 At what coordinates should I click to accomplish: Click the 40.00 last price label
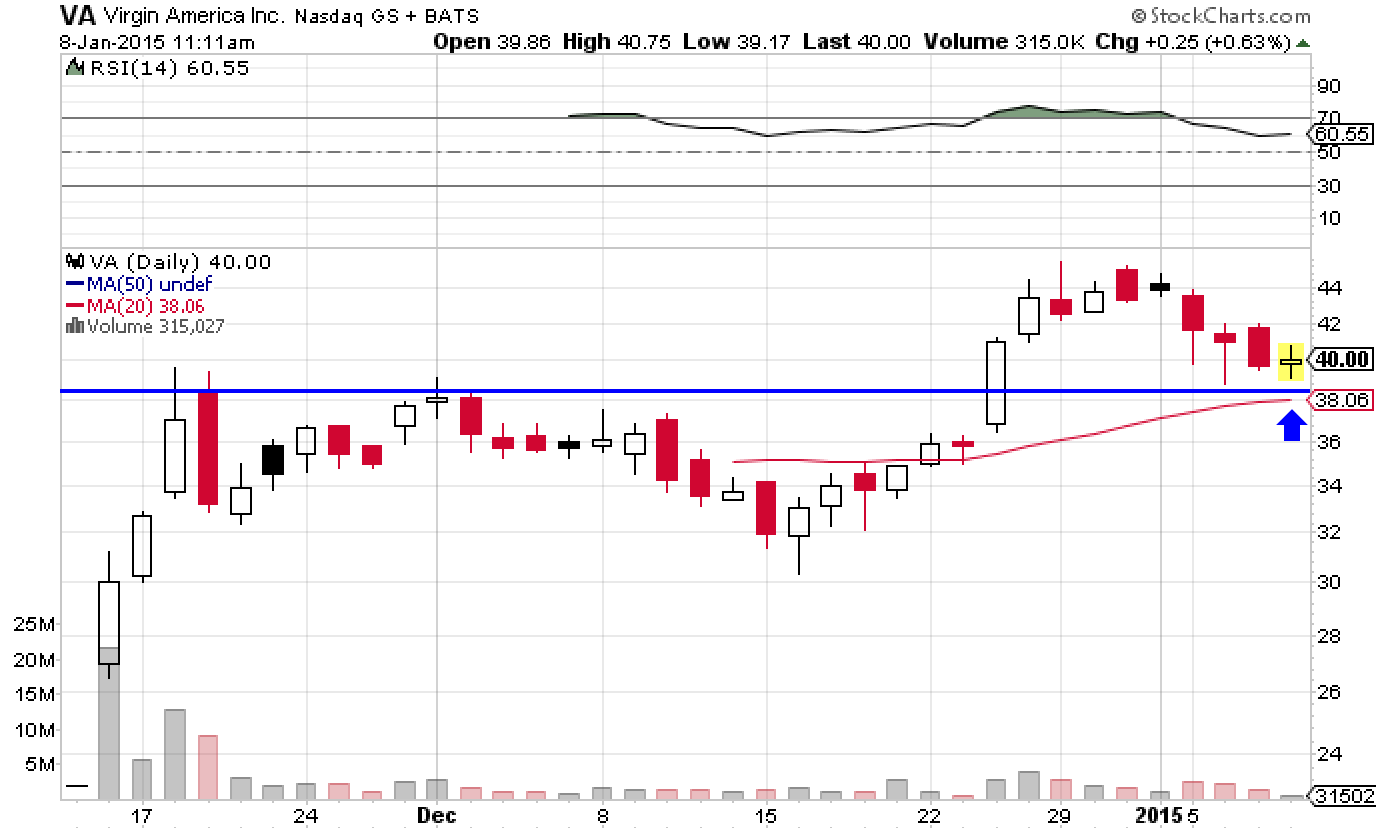(1343, 359)
